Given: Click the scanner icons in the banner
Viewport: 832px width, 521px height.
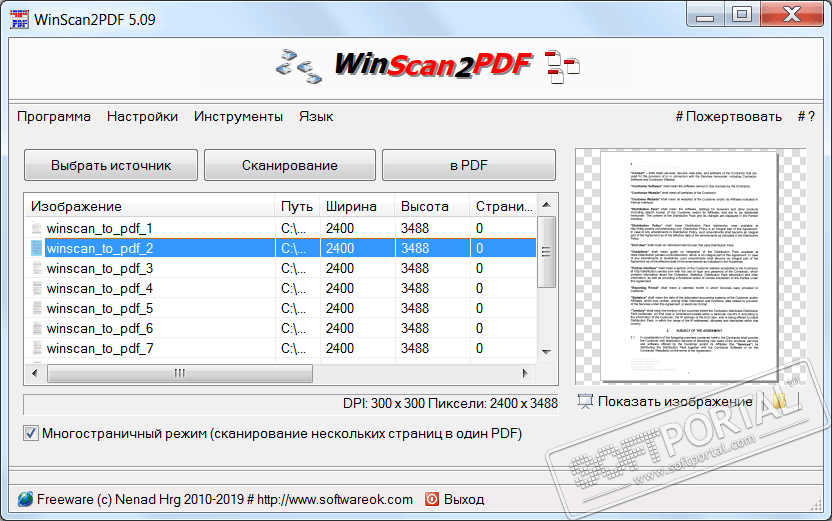Looking at the screenshot, I should coord(299,66).
